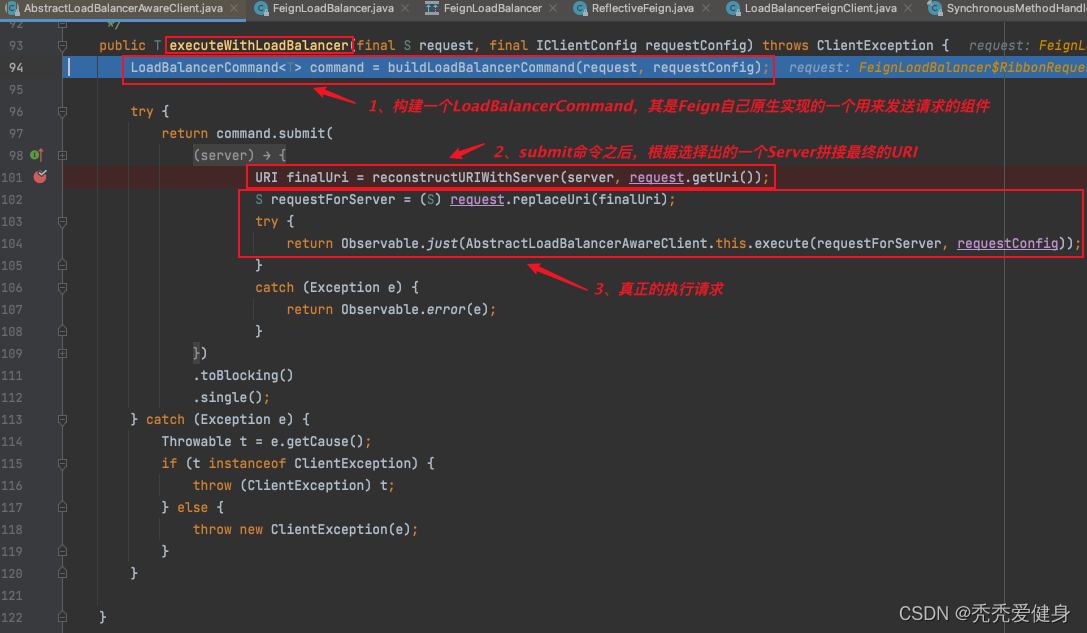Click line number 94 in the gutter

click(16, 67)
